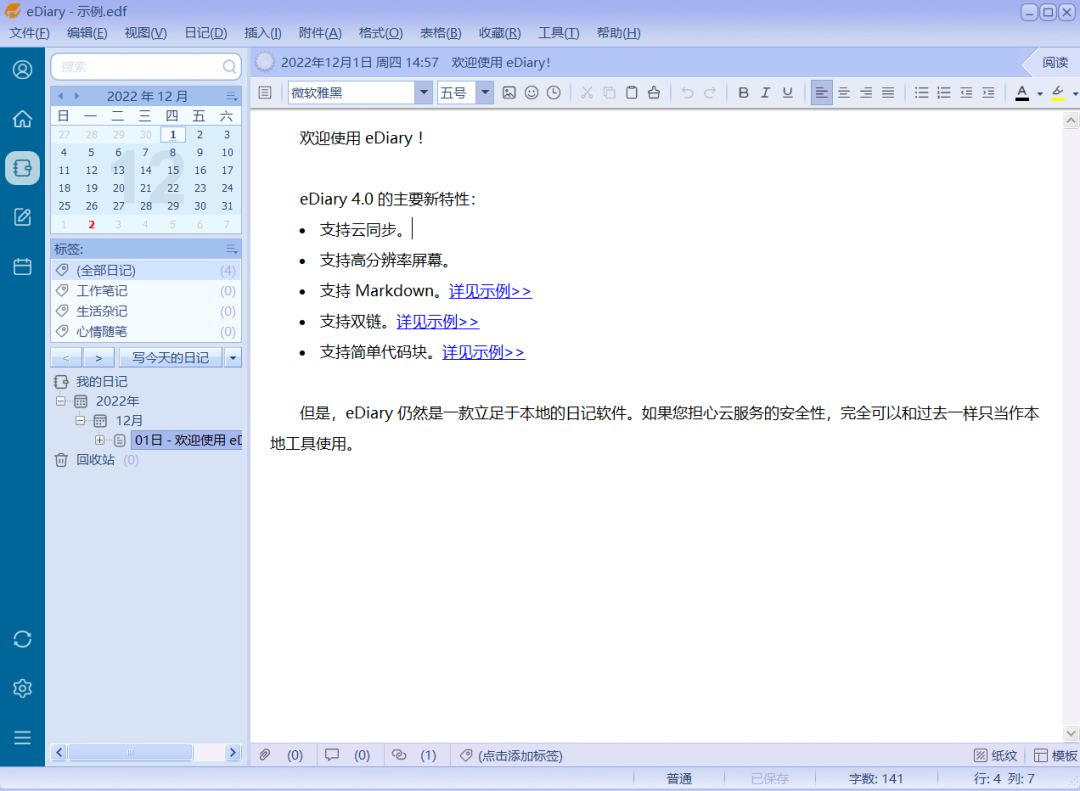Click the font color A swatch
The width and height of the screenshot is (1080, 791).
(x=1022, y=92)
